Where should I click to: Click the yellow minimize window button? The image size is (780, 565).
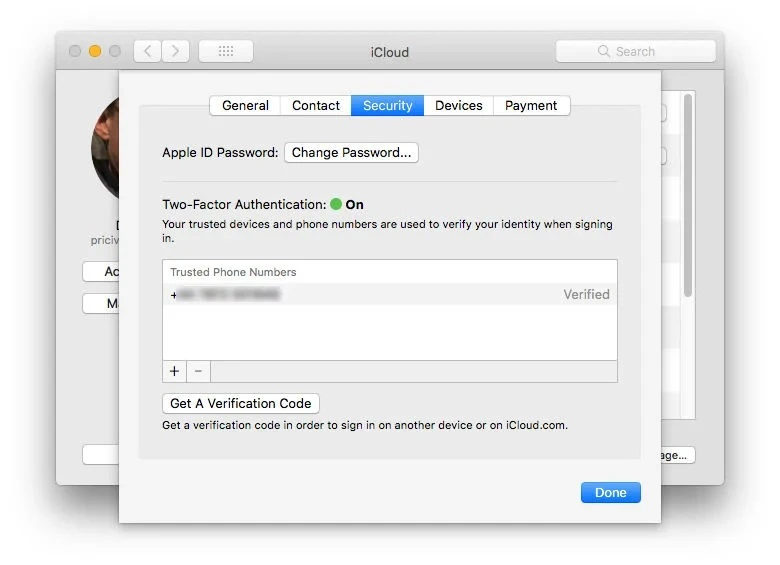pyautogui.click(x=95, y=51)
